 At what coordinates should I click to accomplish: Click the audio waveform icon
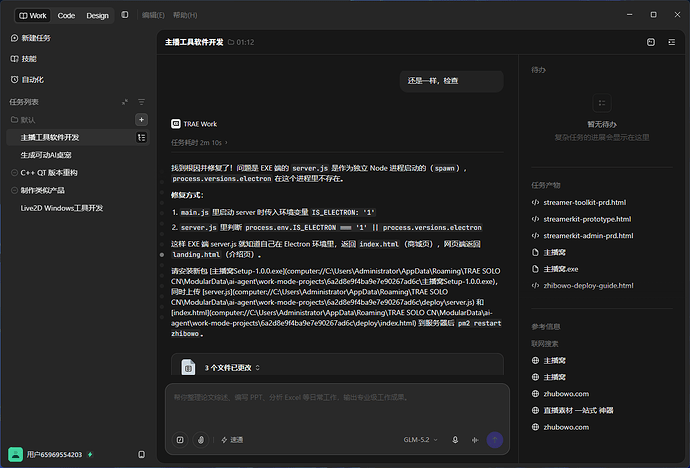pyautogui.click(x=475, y=440)
